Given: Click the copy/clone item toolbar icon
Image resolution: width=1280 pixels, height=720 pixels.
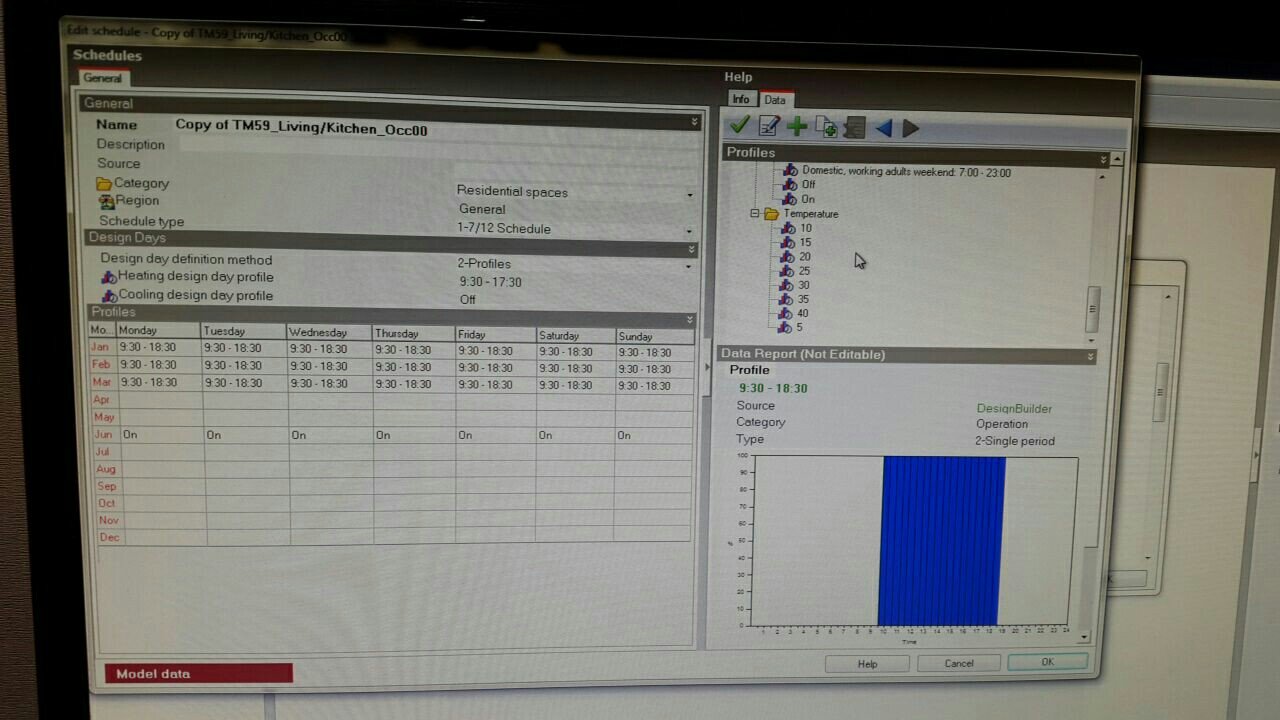Looking at the screenshot, I should (826, 126).
